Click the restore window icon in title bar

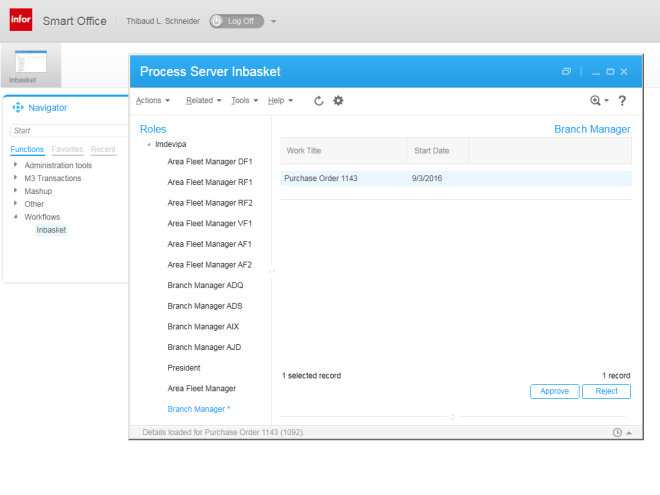point(566,72)
